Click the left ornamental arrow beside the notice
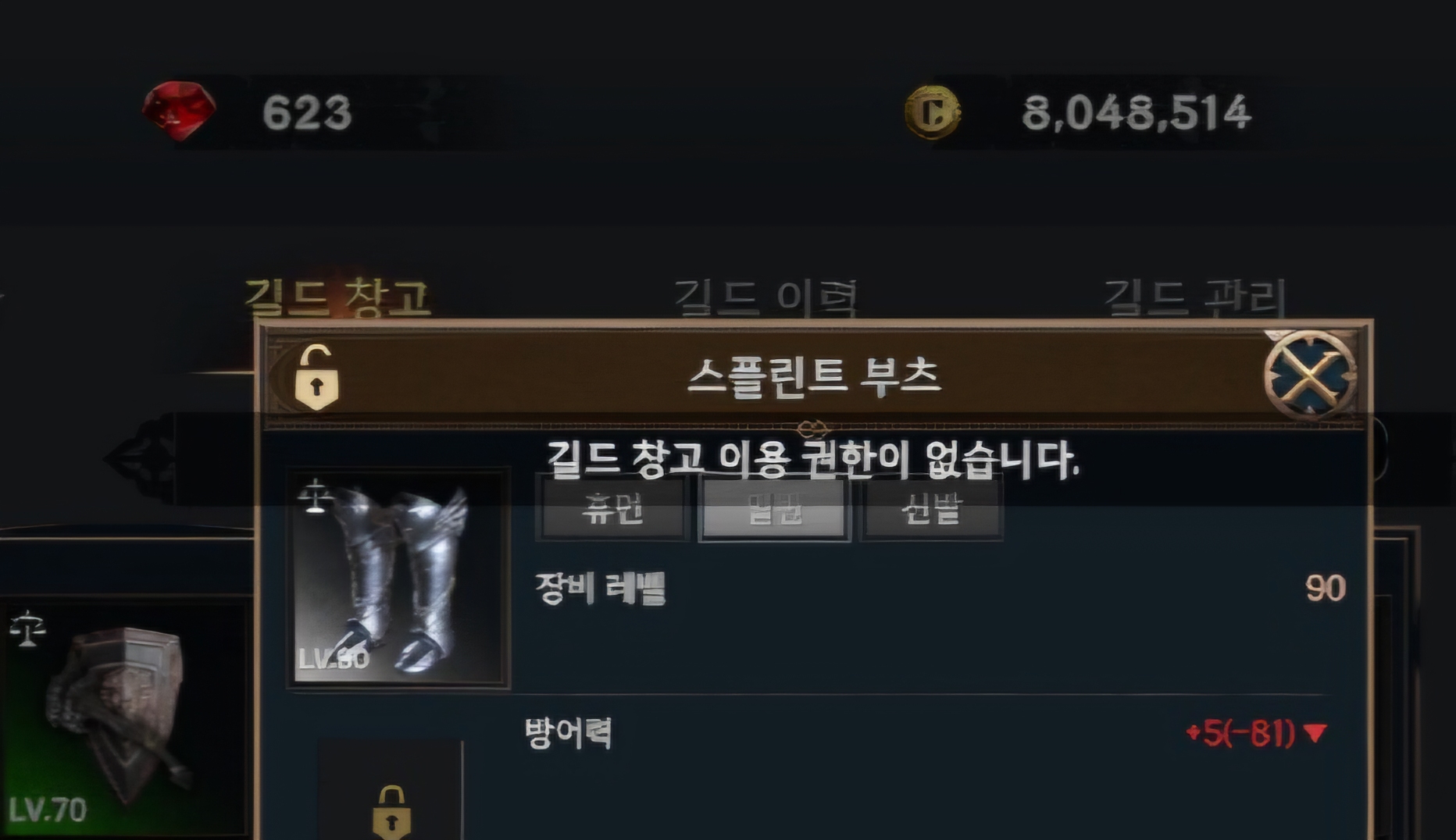The width and height of the screenshot is (1456, 840). 141,459
